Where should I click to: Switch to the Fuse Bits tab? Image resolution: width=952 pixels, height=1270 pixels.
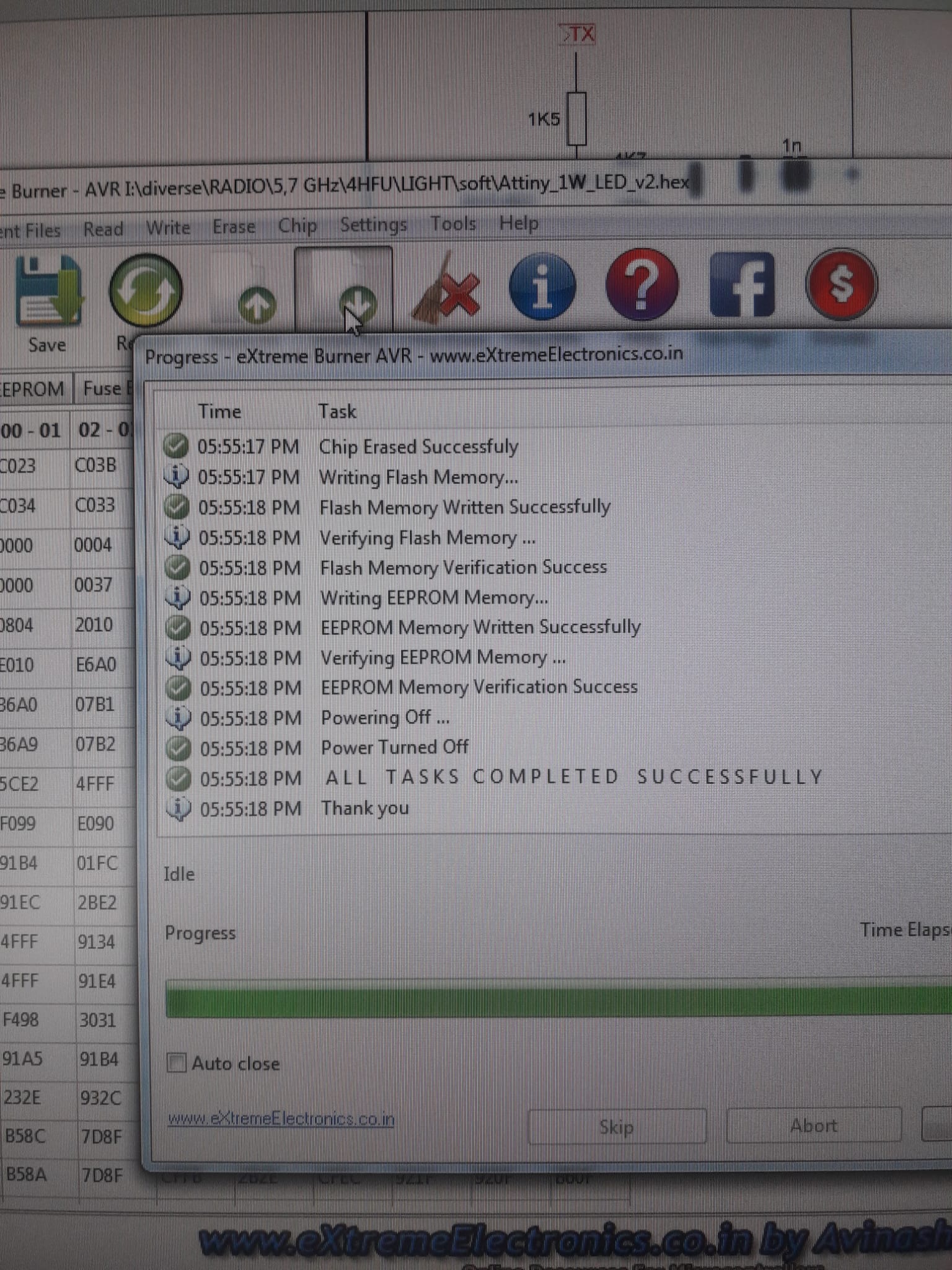click(x=105, y=388)
